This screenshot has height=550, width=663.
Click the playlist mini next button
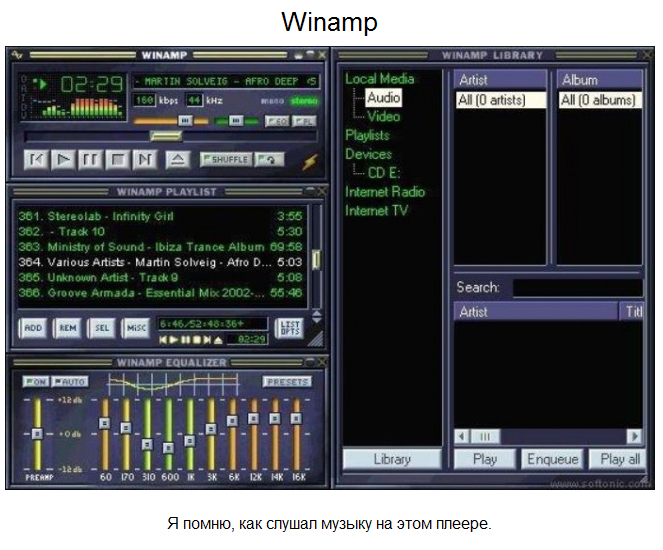(x=207, y=340)
